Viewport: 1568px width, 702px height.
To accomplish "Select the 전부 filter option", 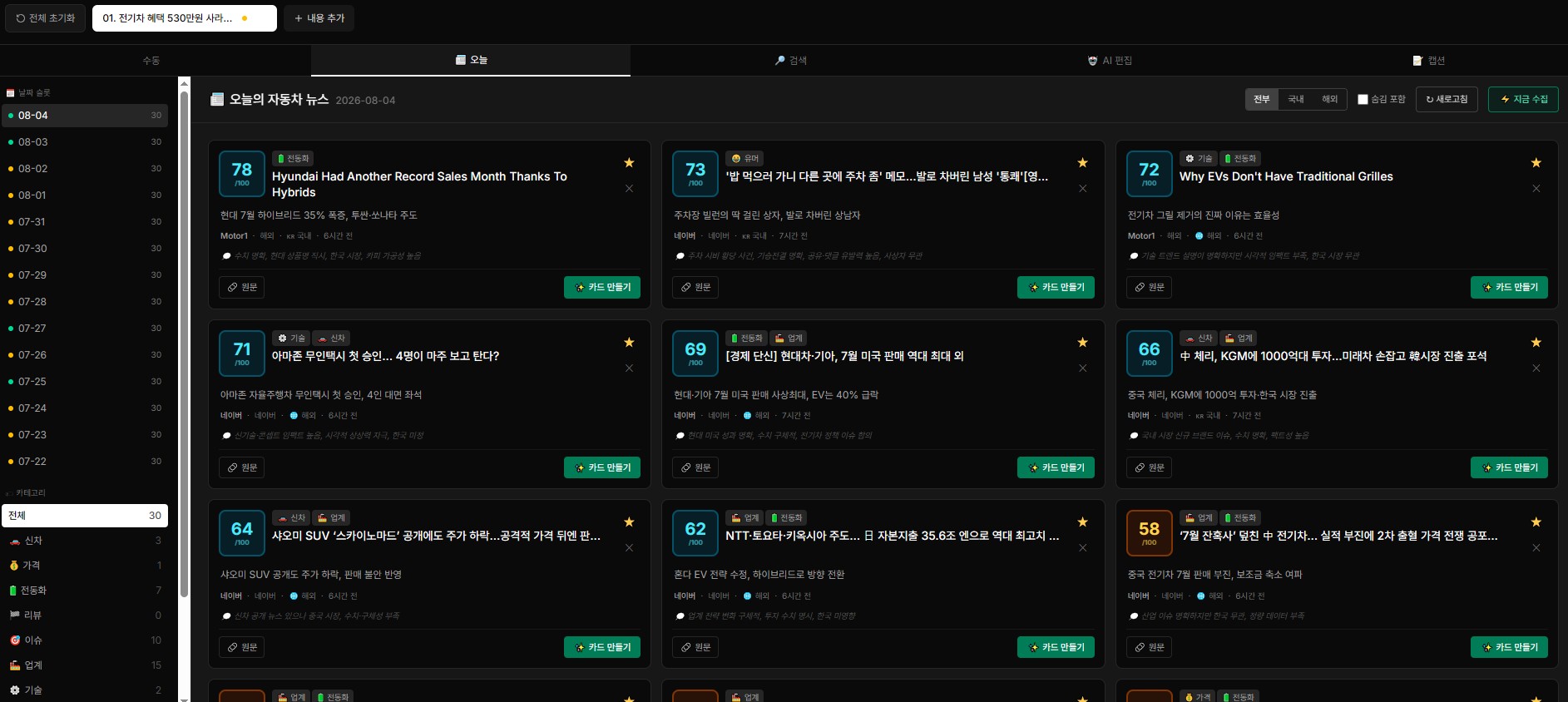I will [x=1262, y=100].
